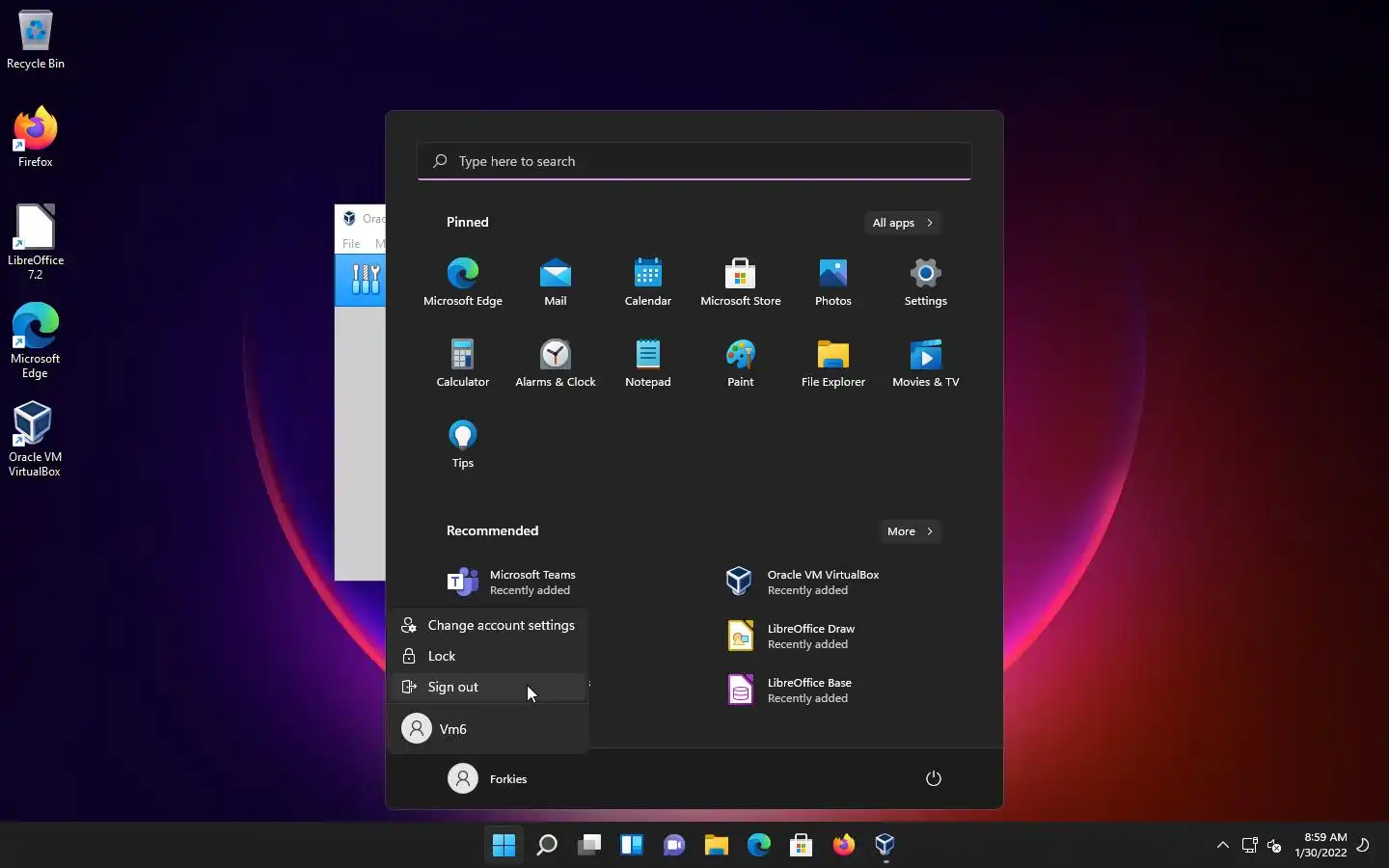Click More in Recommended section
Image resolution: width=1389 pixels, height=868 pixels.
(910, 531)
